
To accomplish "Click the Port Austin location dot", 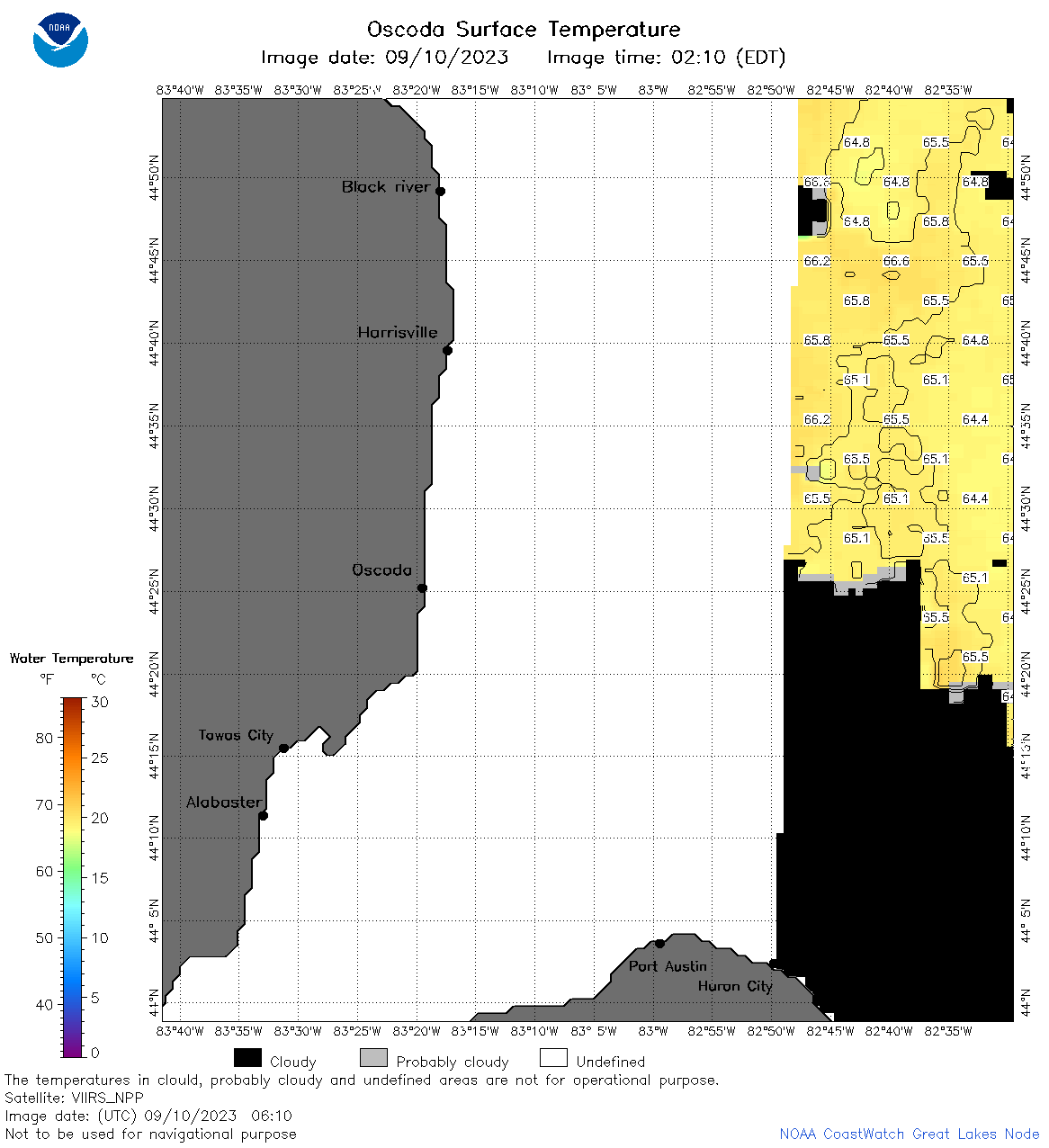I will coord(659,943).
